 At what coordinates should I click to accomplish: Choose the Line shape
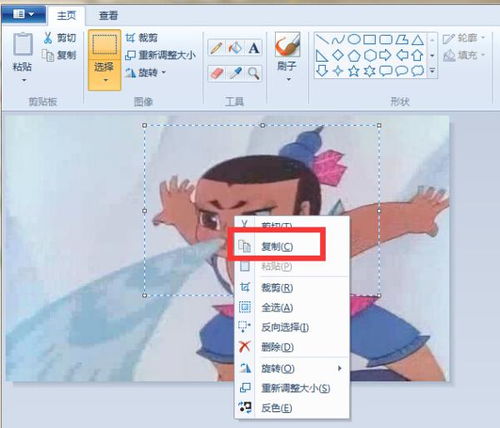(x=322, y=40)
